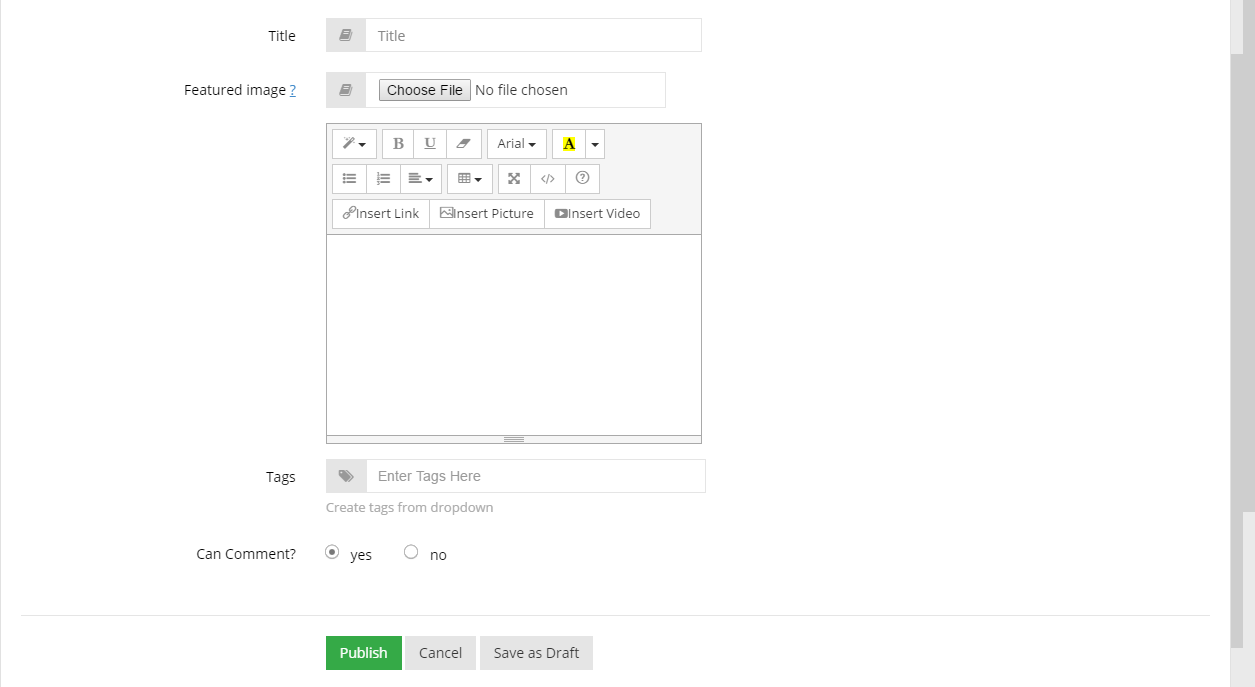Select yes for Can Comment
The image size is (1255, 687).
pyautogui.click(x=332, y=552)
